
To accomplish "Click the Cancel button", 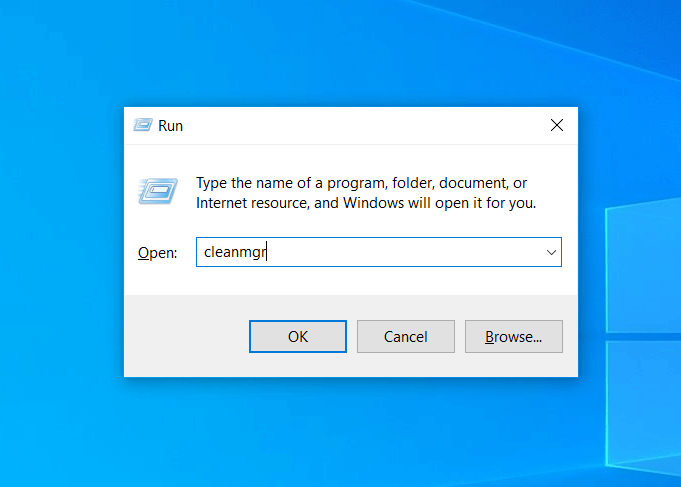I will tap(406, 336).
